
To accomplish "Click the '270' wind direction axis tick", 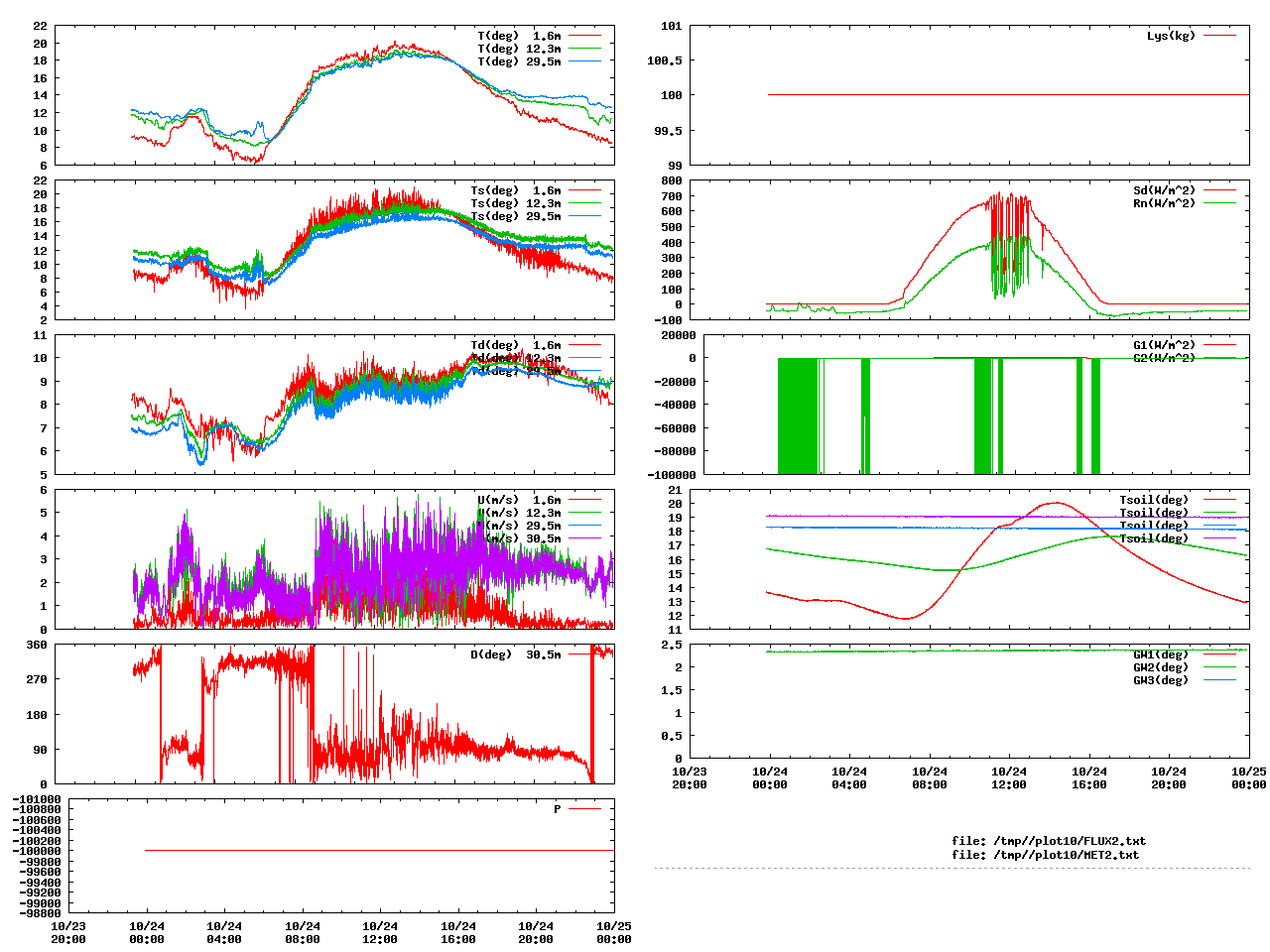I will (37, 679).
